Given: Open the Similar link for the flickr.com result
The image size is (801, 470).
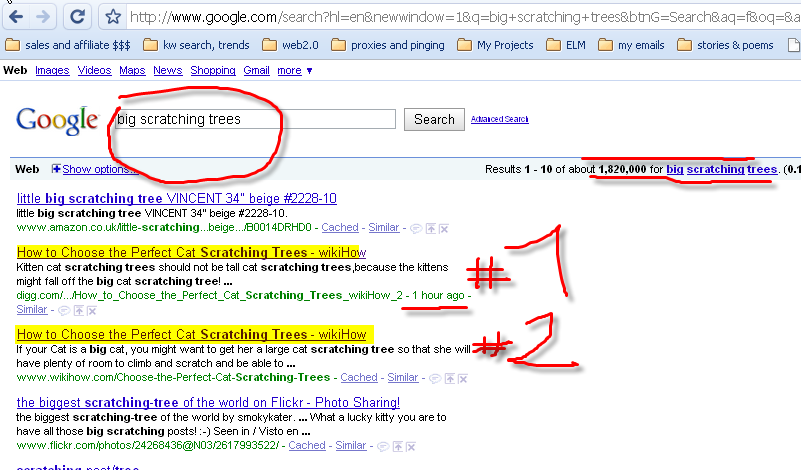Looking at the screenshot, I should (350, 445).
